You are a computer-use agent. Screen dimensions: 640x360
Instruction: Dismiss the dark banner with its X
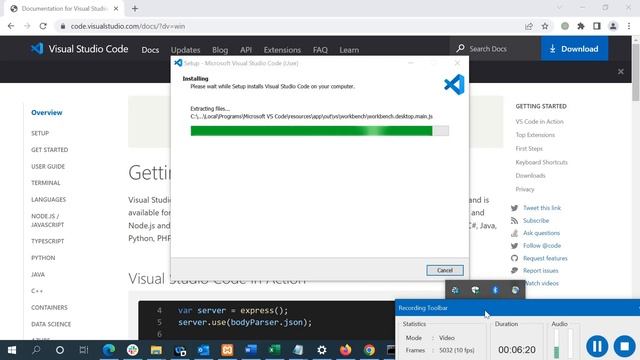point(621,71)
